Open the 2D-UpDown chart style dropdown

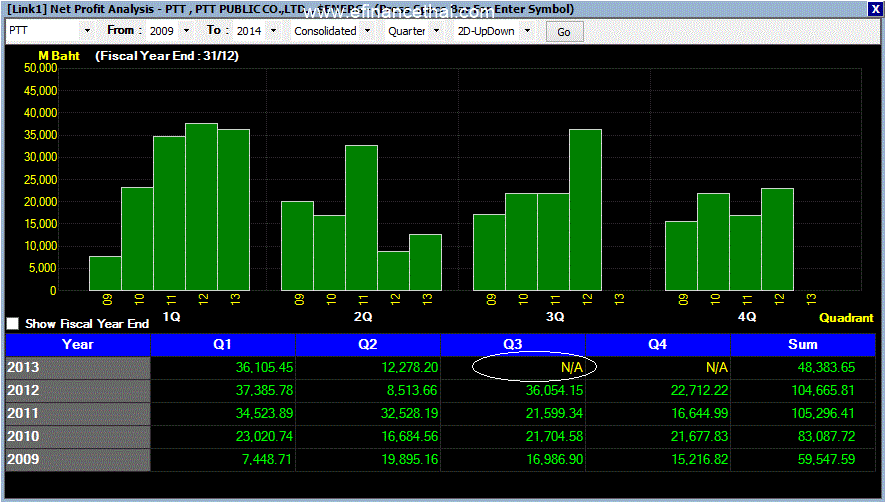pos(527,31)
